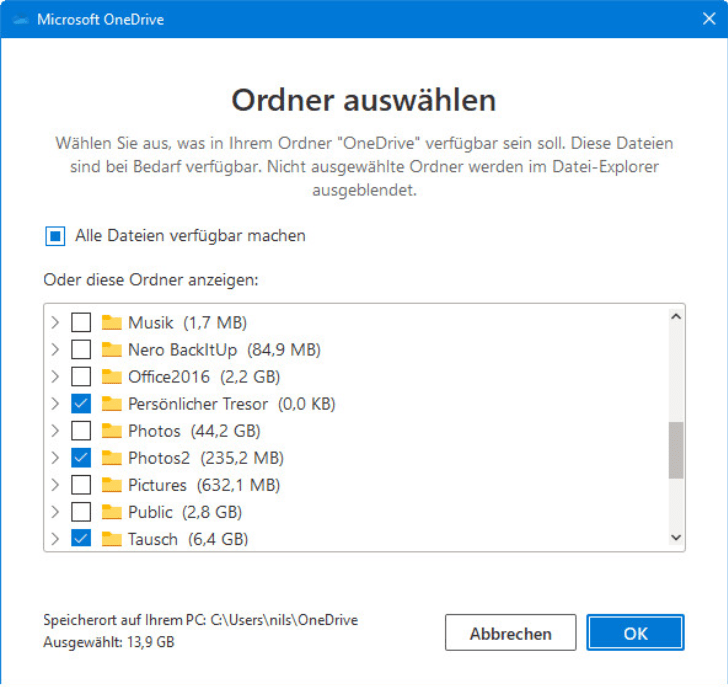Click the Photos (44,2 GB) folder icon

coord(111,430)
